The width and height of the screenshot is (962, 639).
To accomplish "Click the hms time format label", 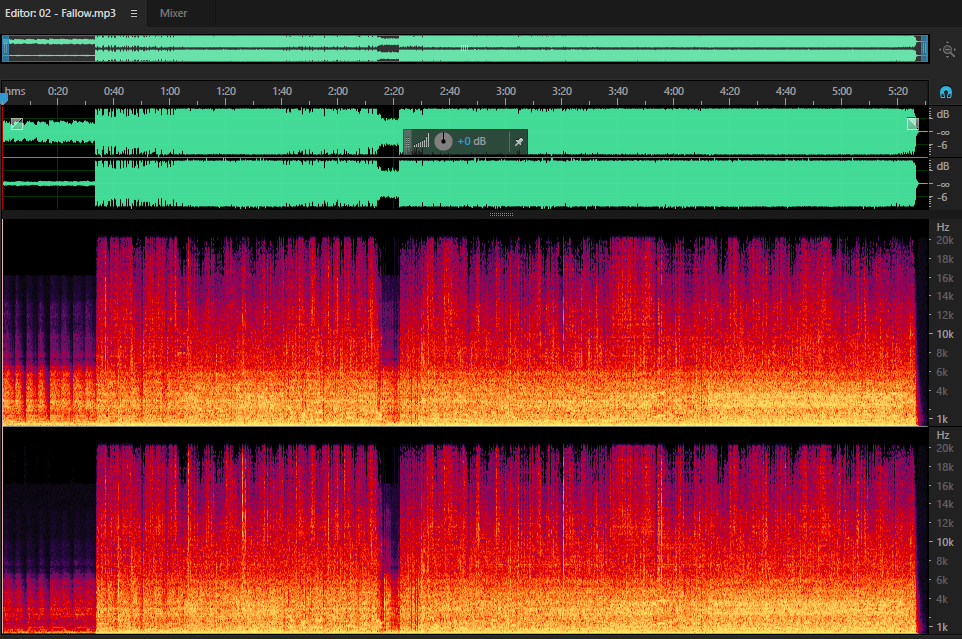I will coord(15,91).
